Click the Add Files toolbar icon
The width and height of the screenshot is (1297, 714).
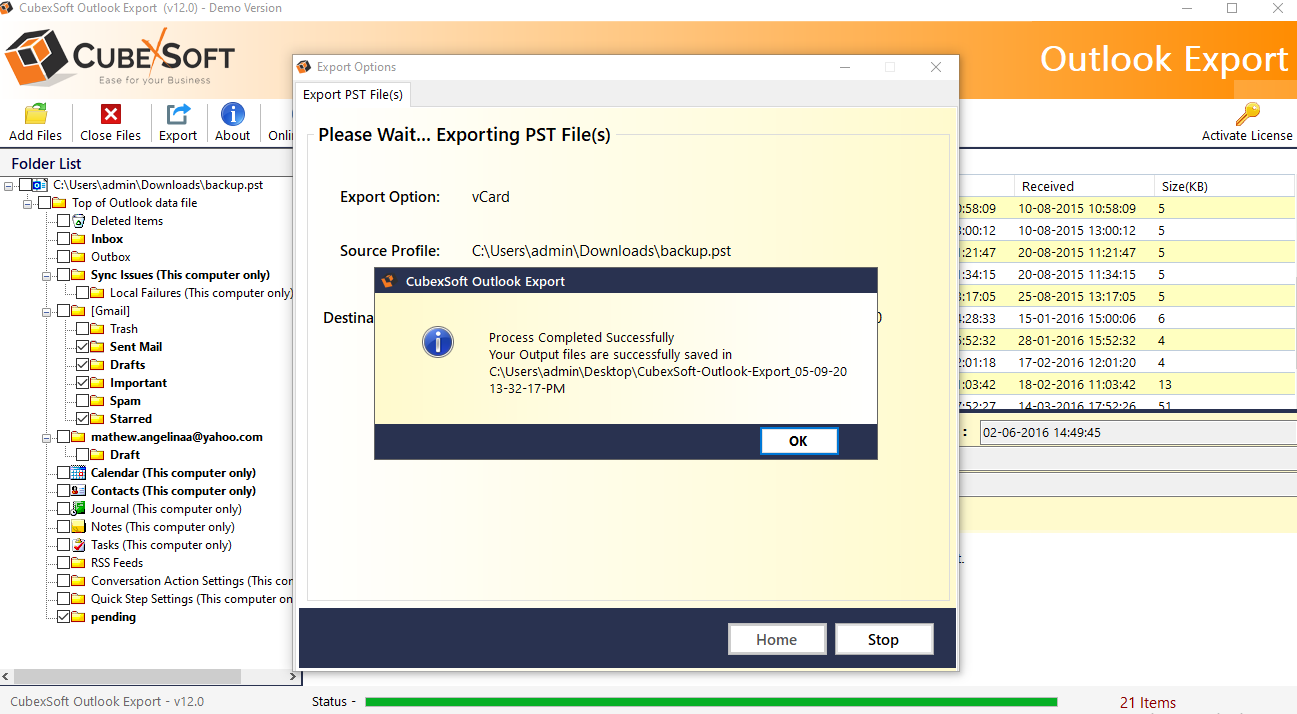coord(35,114)
